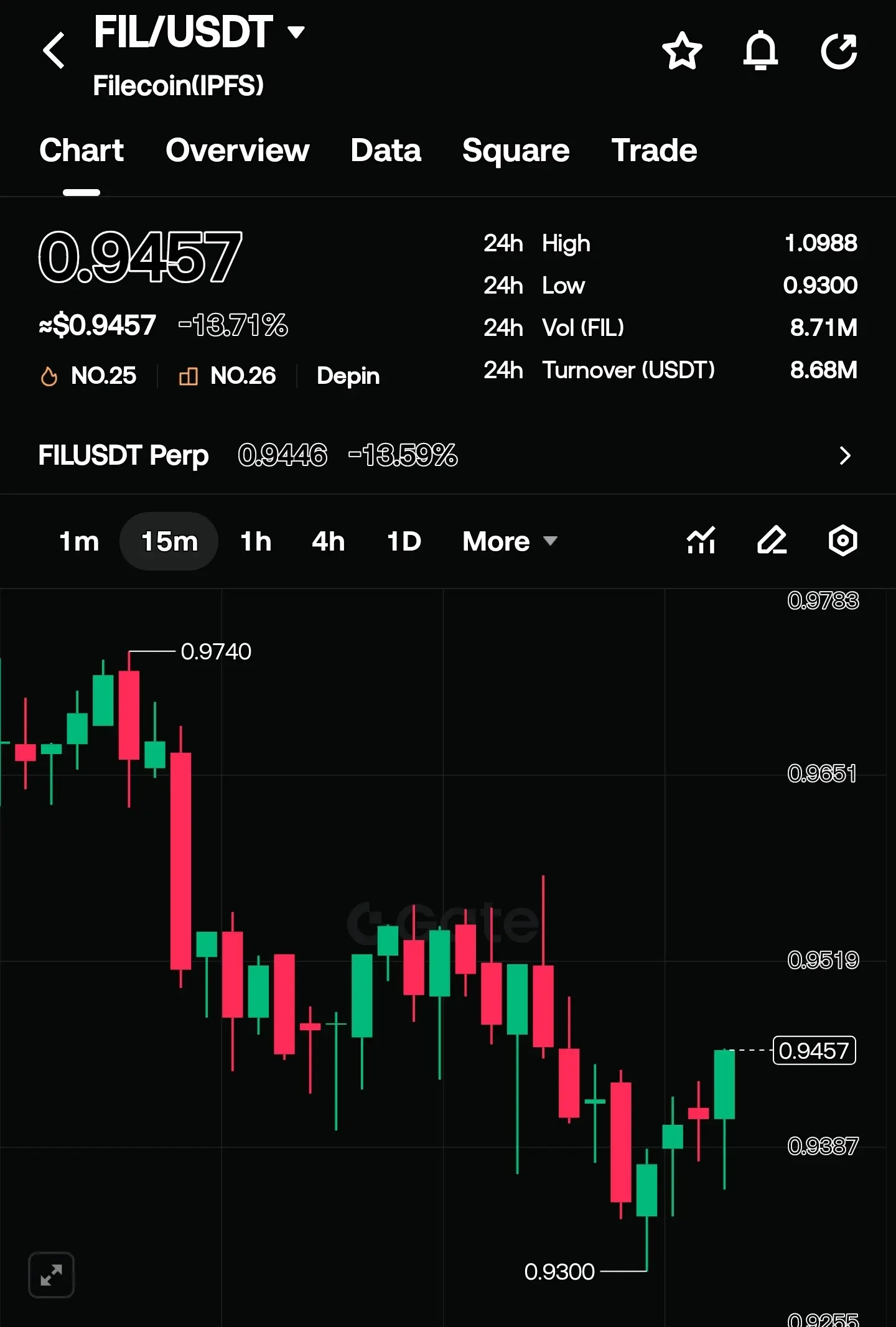Tap the 24h Turnover value 8.68M

[x=824, y=370]
